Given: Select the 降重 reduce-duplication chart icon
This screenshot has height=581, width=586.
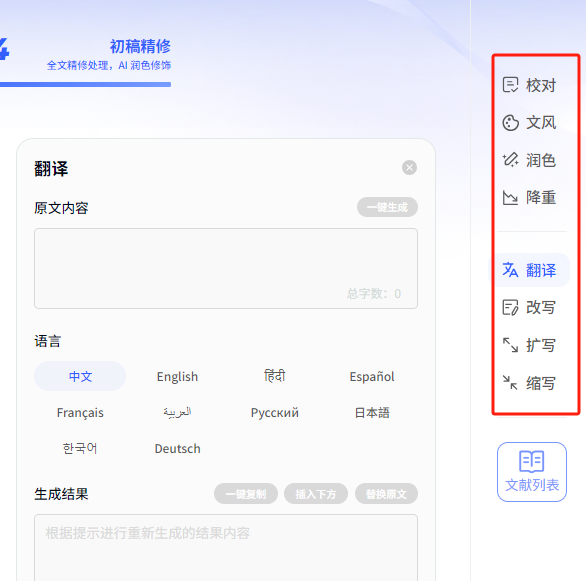Looking at the screenshot, I should point(510,197).
